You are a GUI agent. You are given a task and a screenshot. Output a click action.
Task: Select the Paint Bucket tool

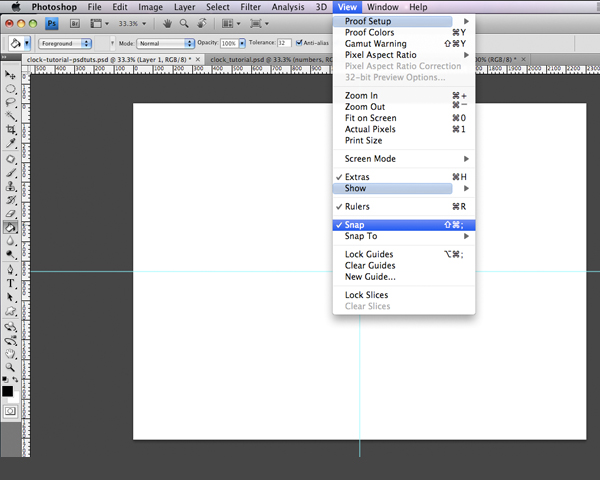(x=11, y=227)
